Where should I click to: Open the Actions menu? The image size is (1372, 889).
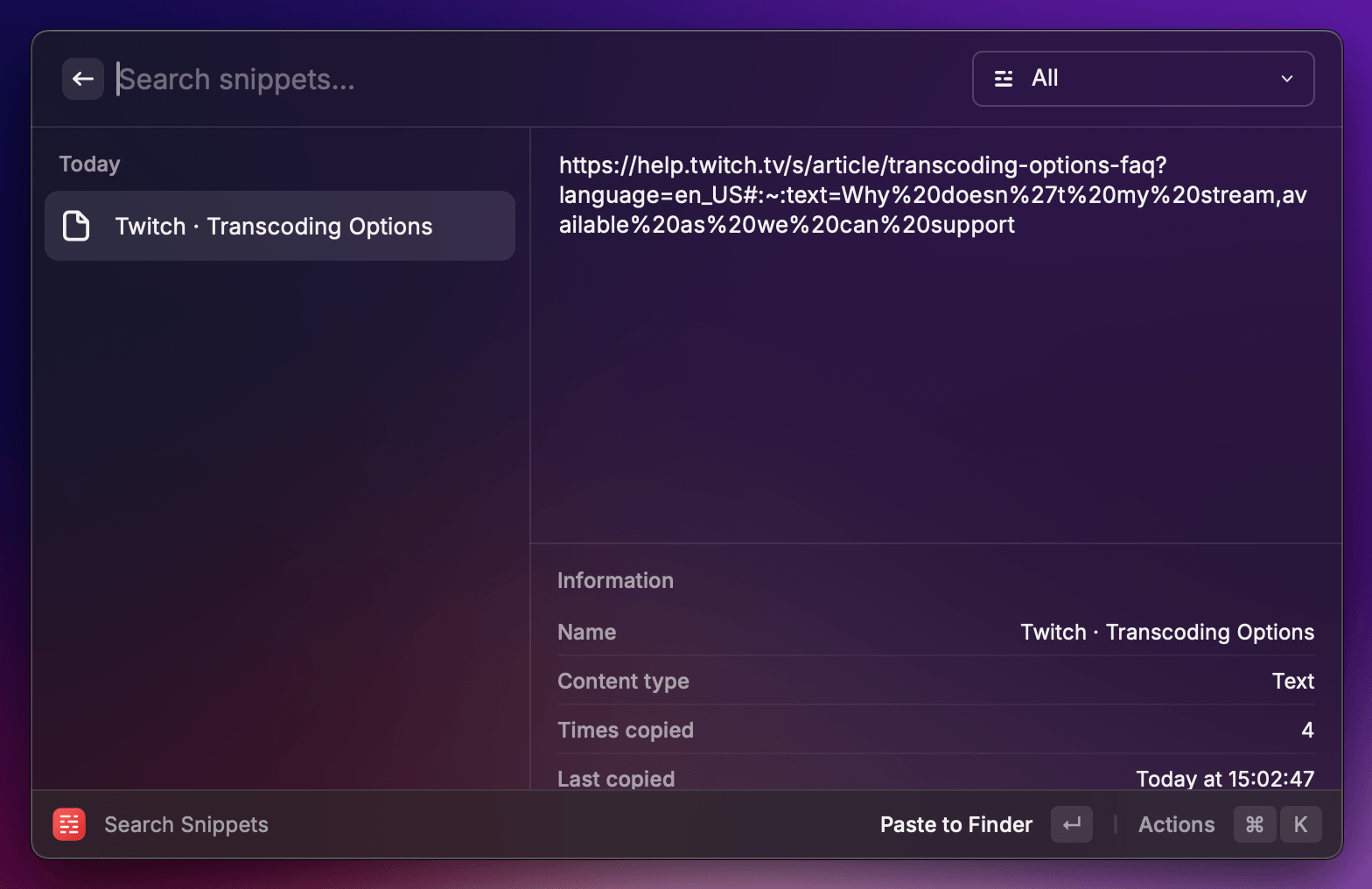coord(1175,824)
